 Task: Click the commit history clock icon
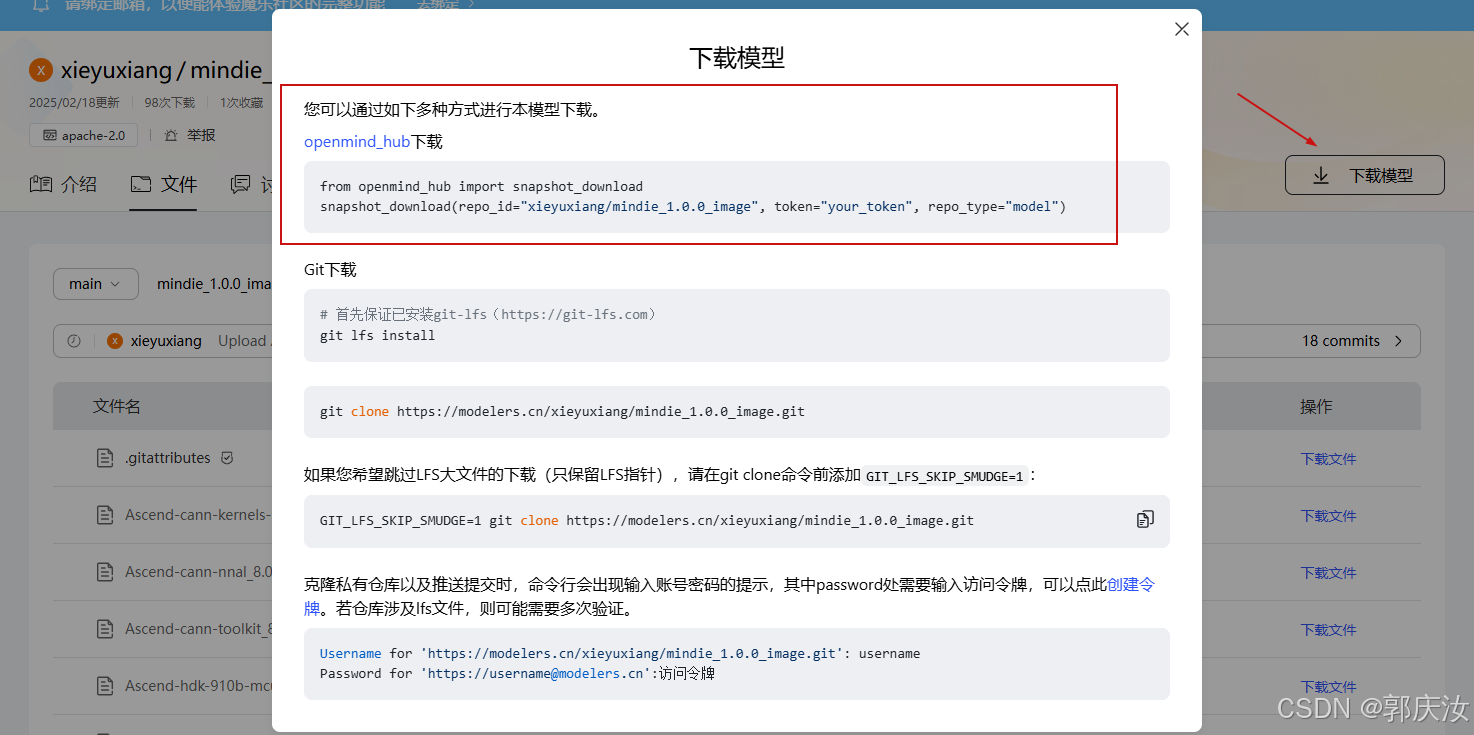pos(74,341)
